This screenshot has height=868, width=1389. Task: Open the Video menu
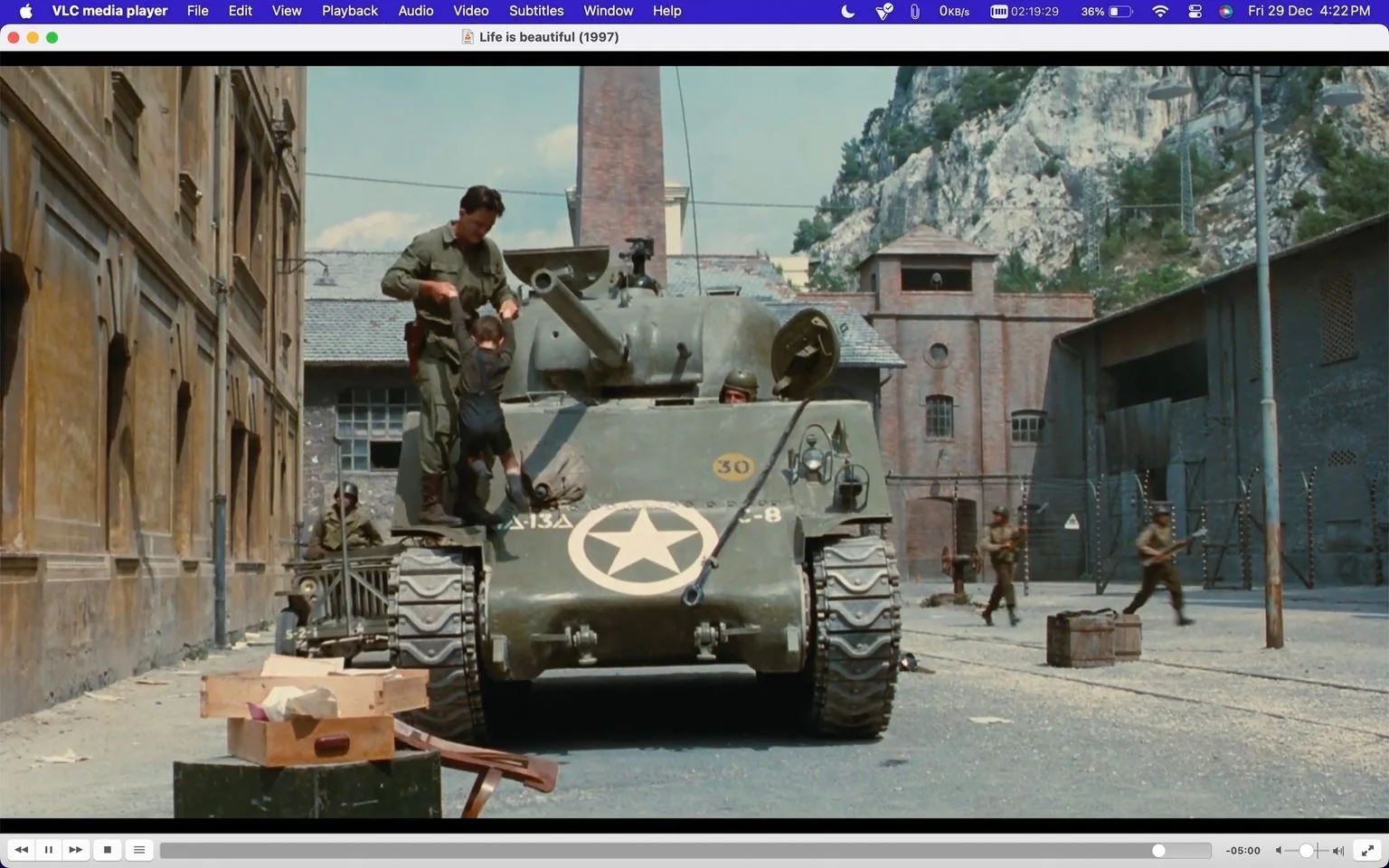point(471,11)
